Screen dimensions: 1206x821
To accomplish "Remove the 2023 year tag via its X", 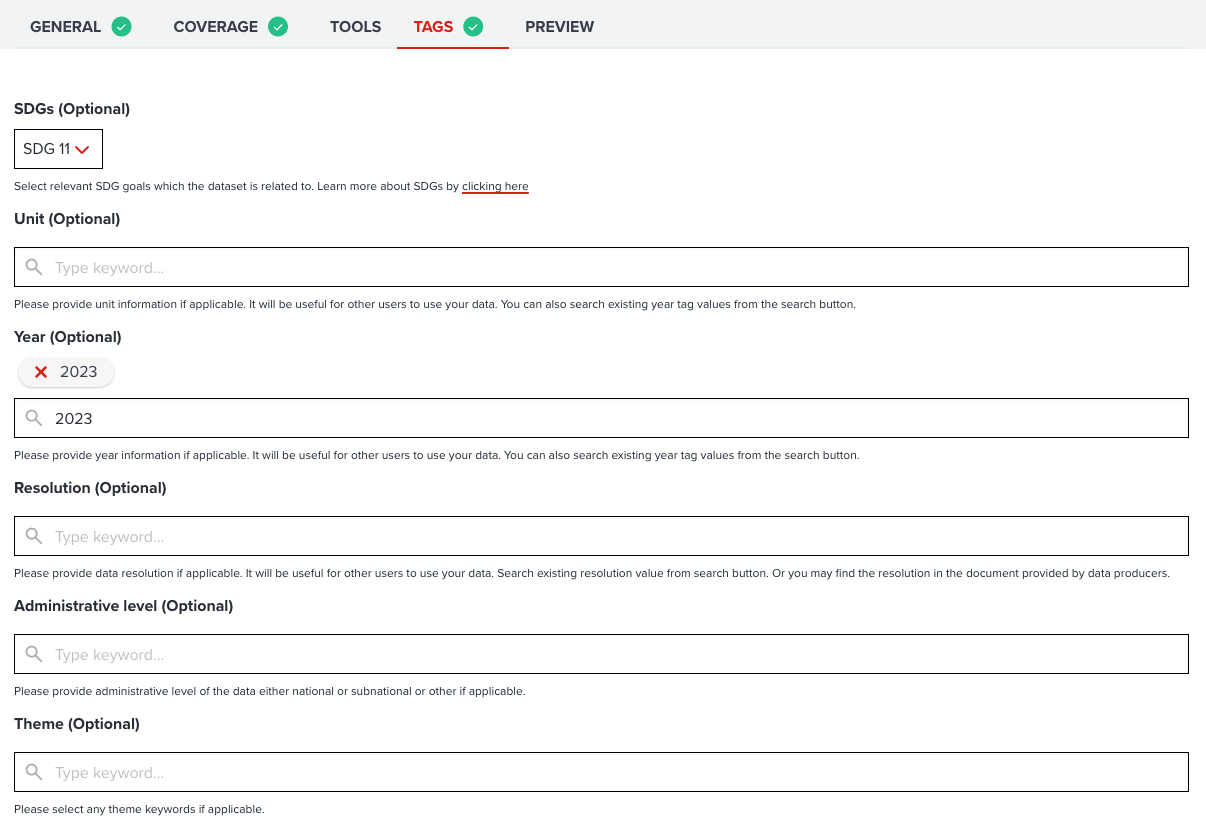I will click(39, 371).
